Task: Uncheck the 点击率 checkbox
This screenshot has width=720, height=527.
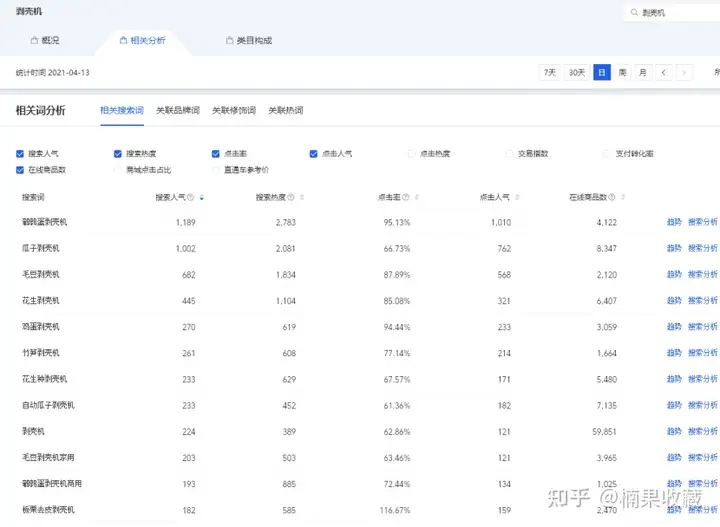Action: (215, 154)
